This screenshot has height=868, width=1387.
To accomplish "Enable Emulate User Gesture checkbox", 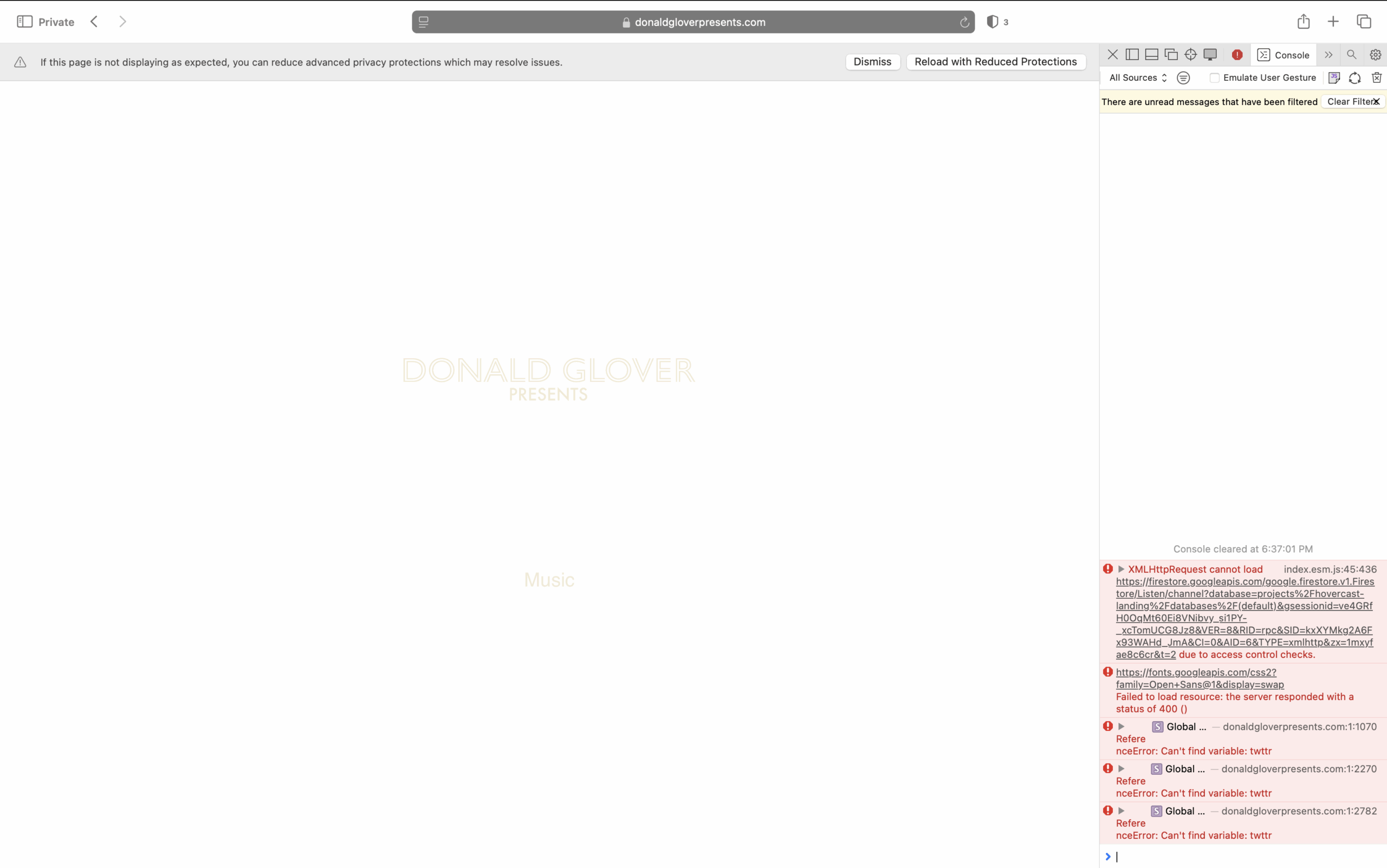I will (1214, 77).
